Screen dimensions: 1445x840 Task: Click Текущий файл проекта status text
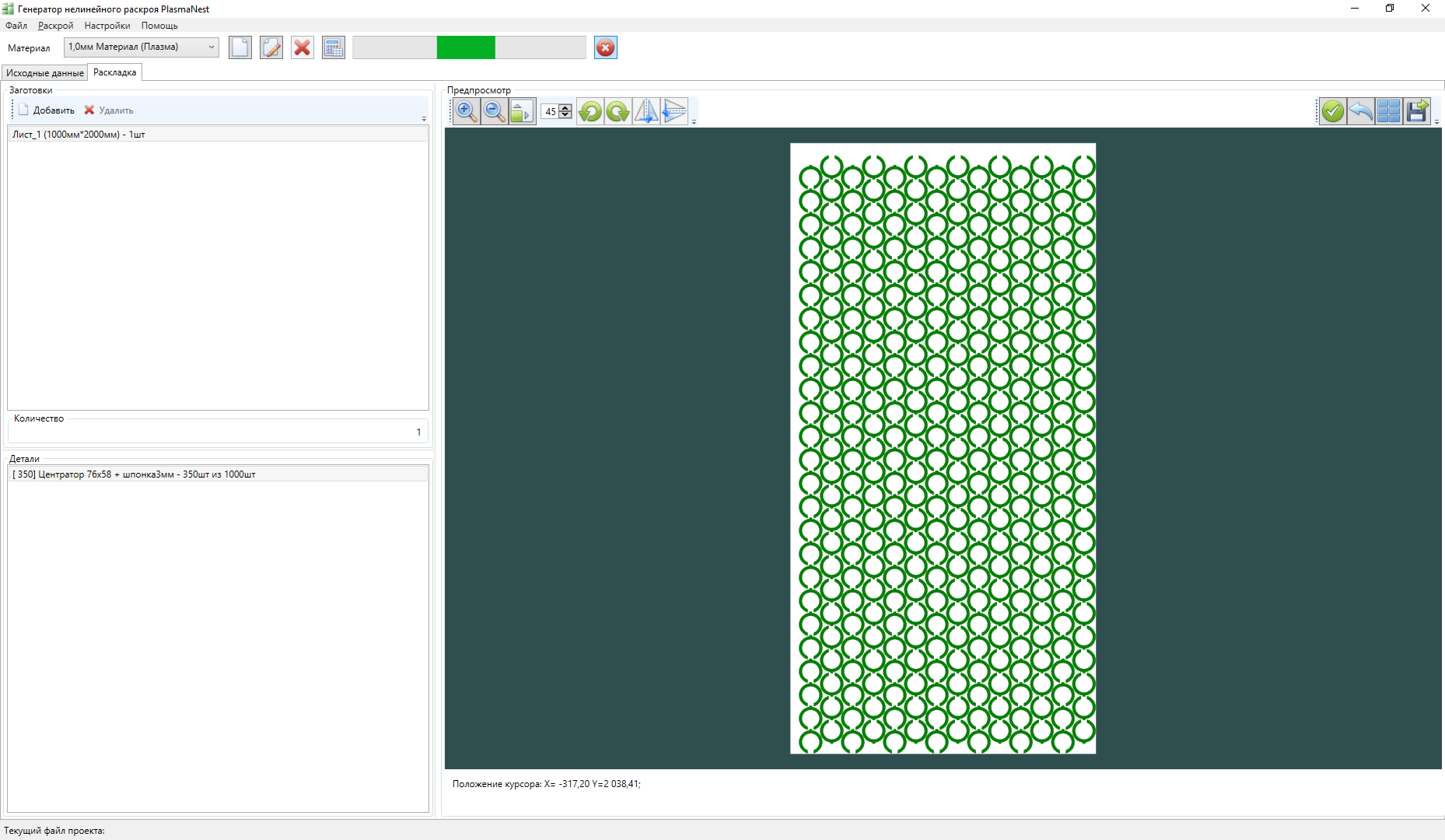click(x=54, y=831)
